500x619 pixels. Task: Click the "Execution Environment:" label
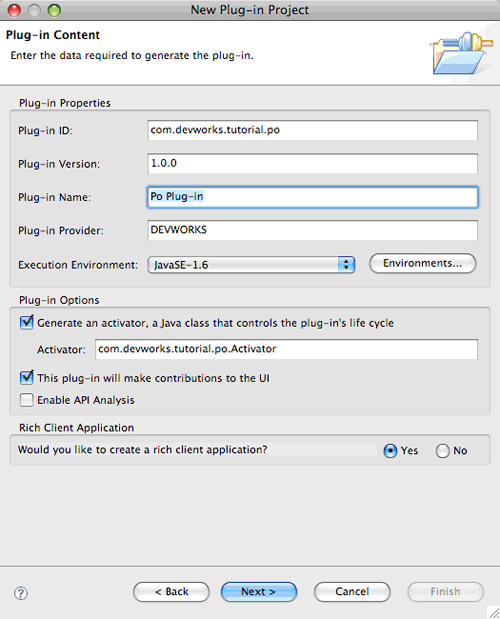point(78,264)
